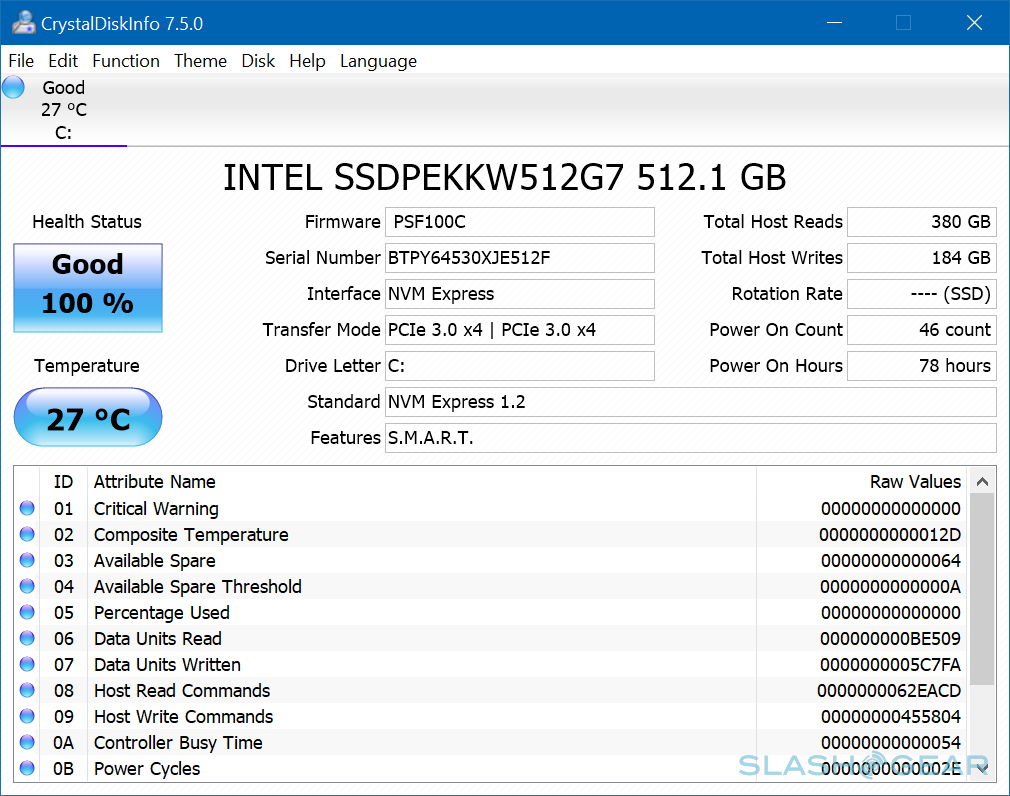Click the attribute list vertical scrollbar thumb

pos(982,588)
